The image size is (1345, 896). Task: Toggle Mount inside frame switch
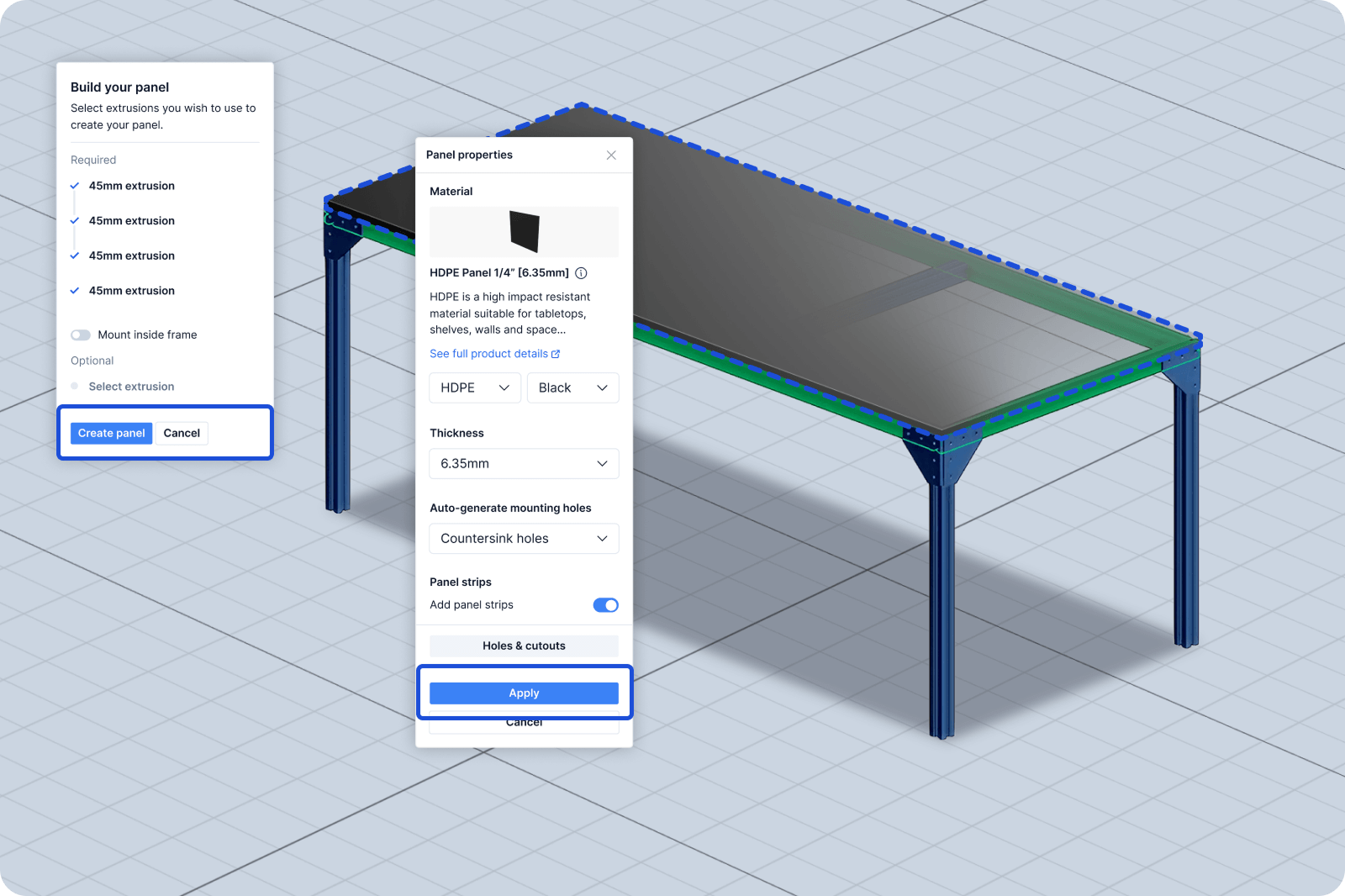(x=81, y=335)
